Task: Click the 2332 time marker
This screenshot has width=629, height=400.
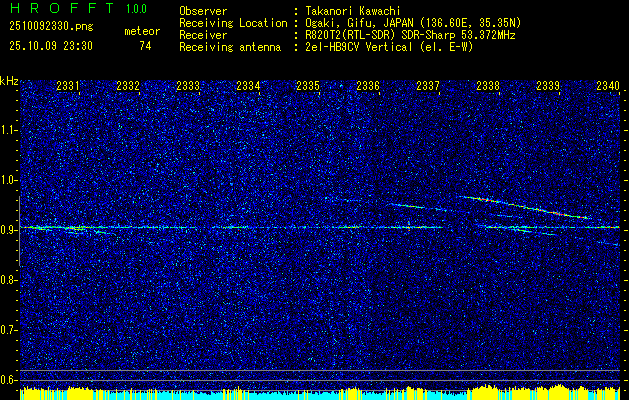Action: coord(128,85)
